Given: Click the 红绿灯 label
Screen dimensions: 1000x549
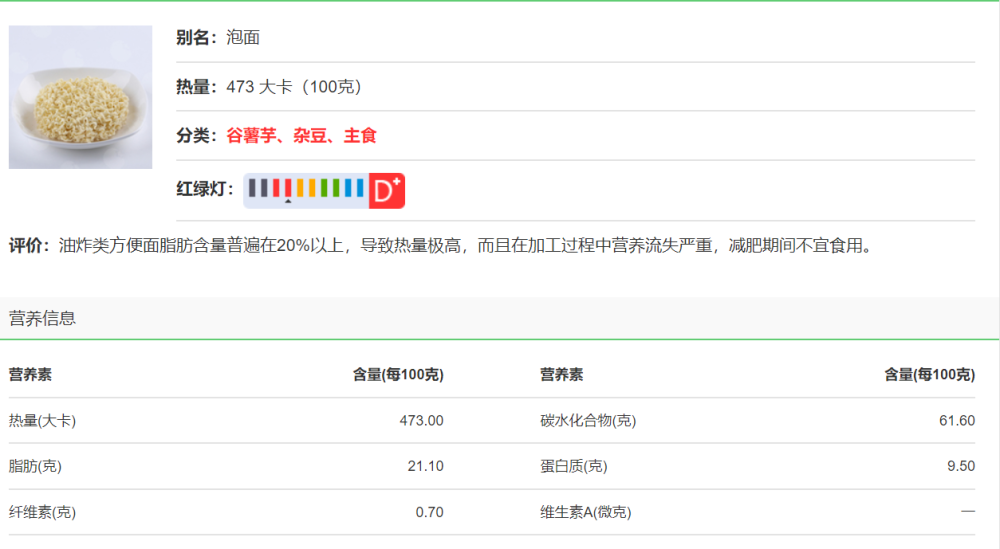Looking at the screenshot, I should click(205, 189).
